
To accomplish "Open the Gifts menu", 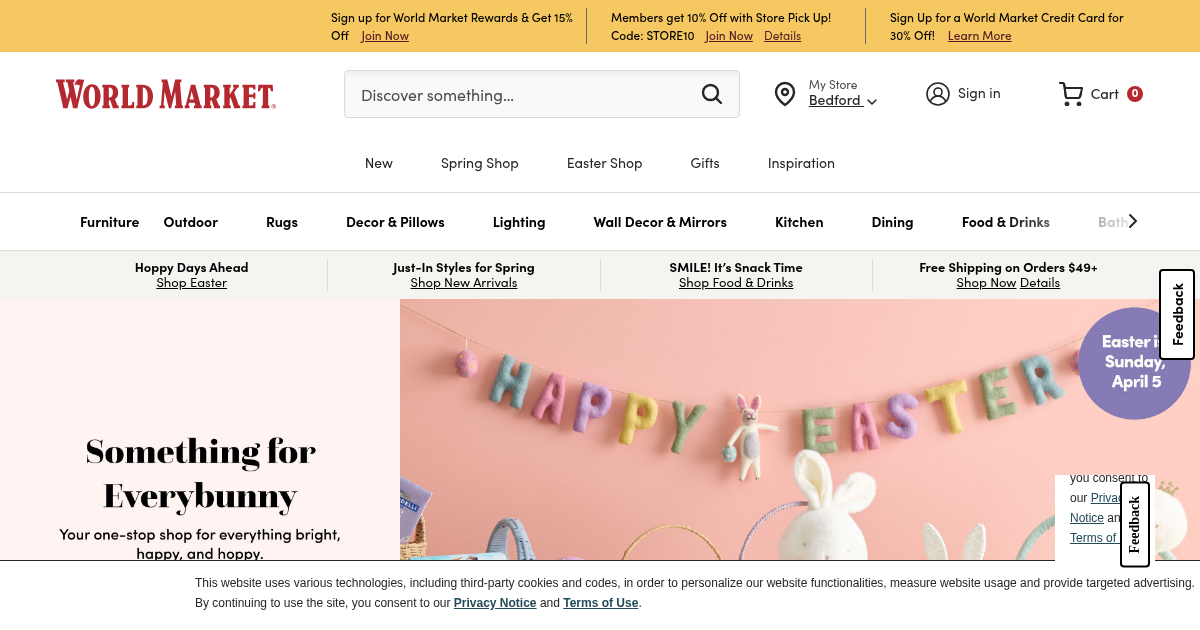I will [x=705, y=163].
